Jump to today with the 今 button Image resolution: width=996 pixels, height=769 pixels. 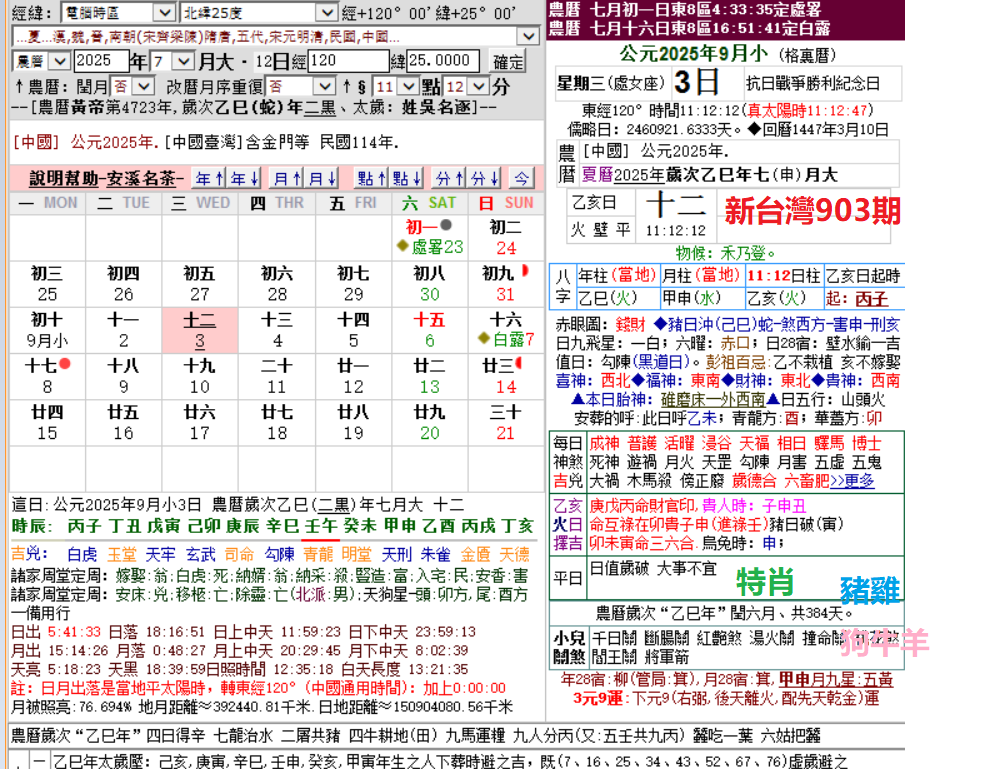click(521, 179)
